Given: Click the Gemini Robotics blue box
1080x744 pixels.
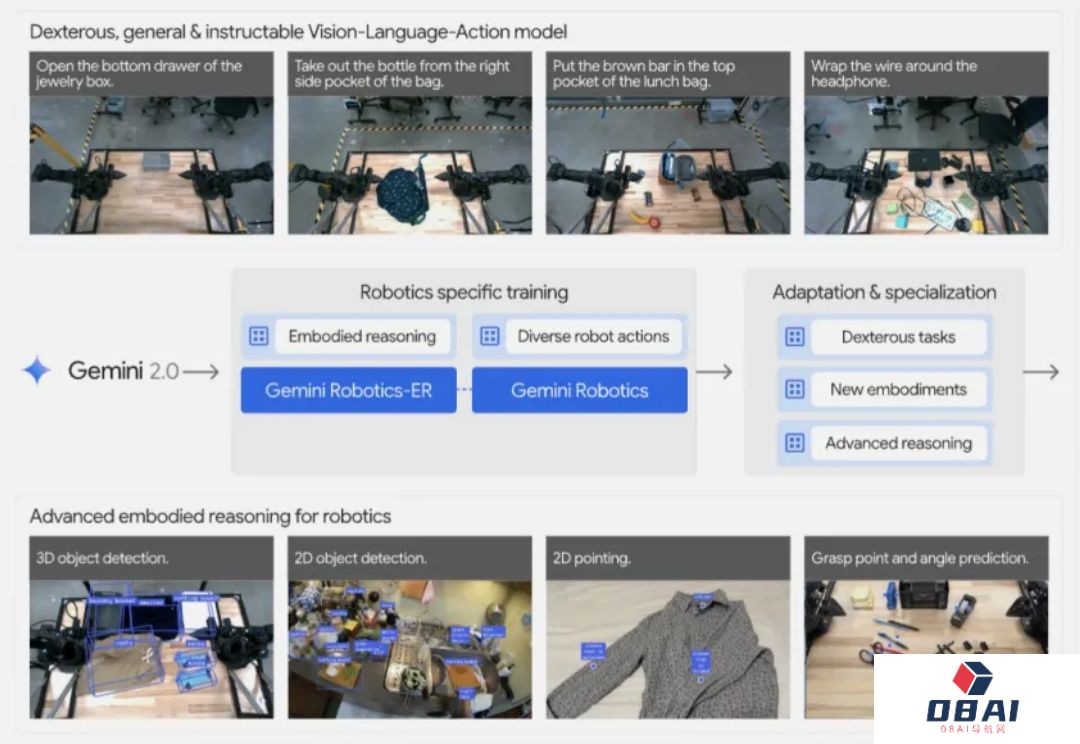Looking at the screenshot, I should tap(579, 390).
